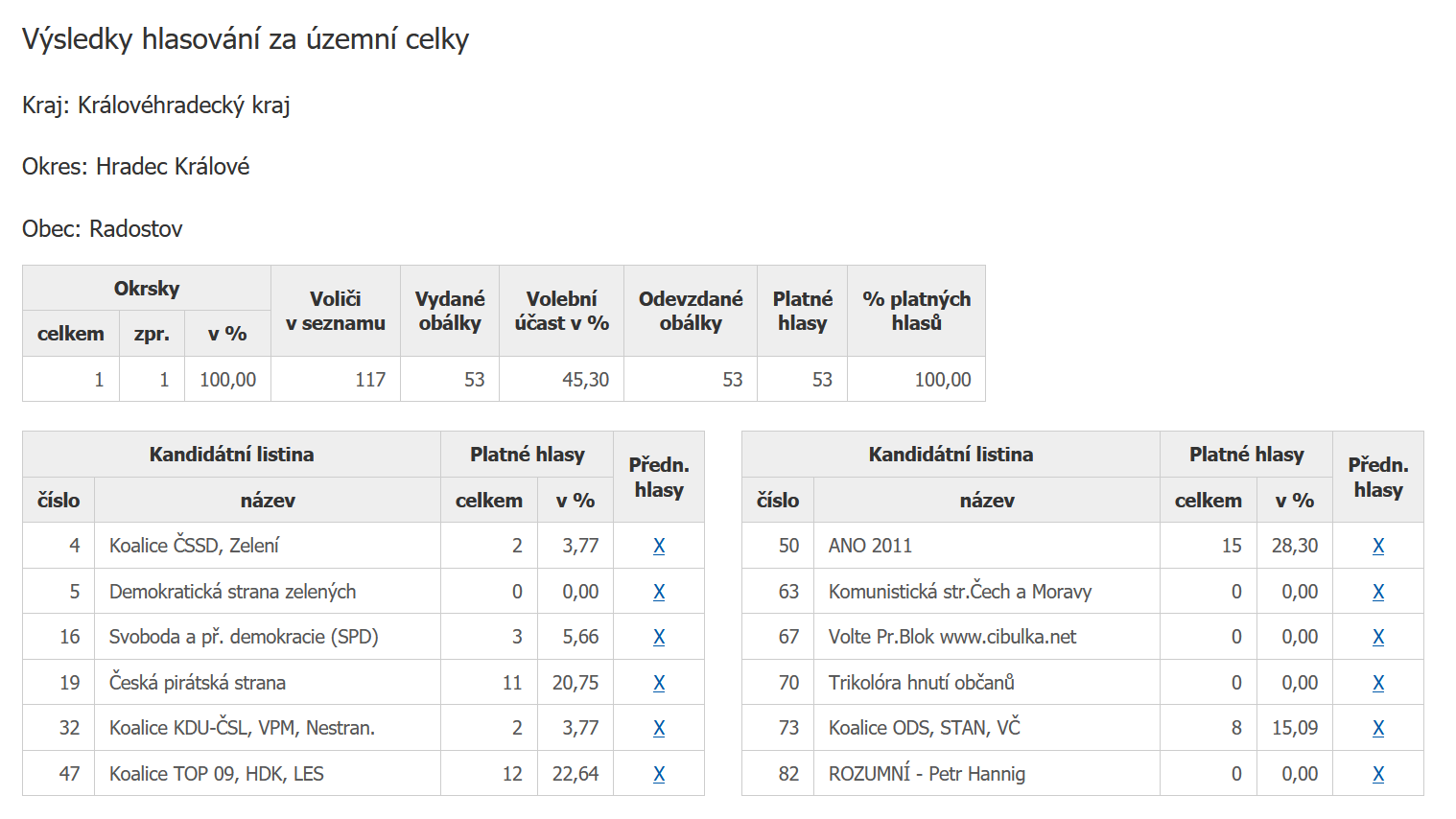Open preferential votes for Koalice KDU-ČSL, VPM, Nestran.
This screenshot has width=1456, height=819.
(x=659, y=728)
